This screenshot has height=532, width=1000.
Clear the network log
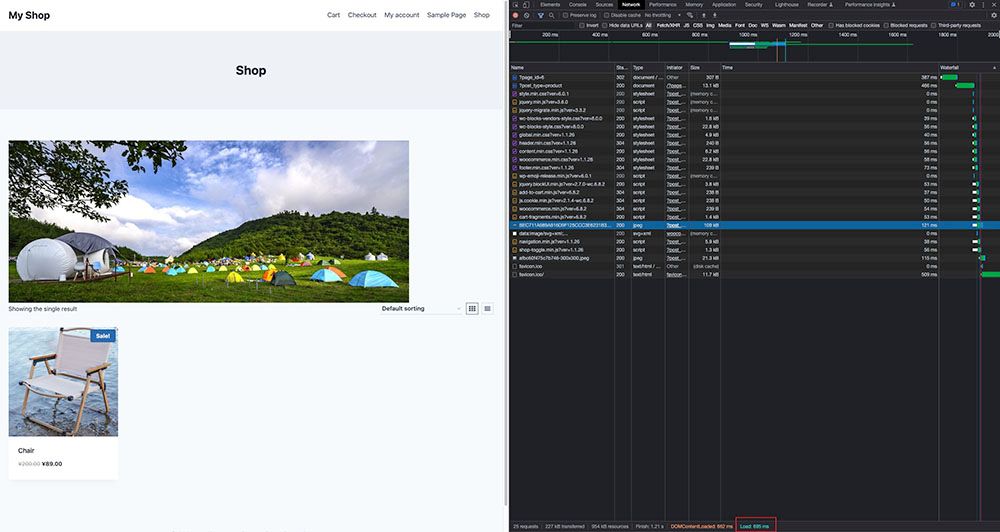527,15
